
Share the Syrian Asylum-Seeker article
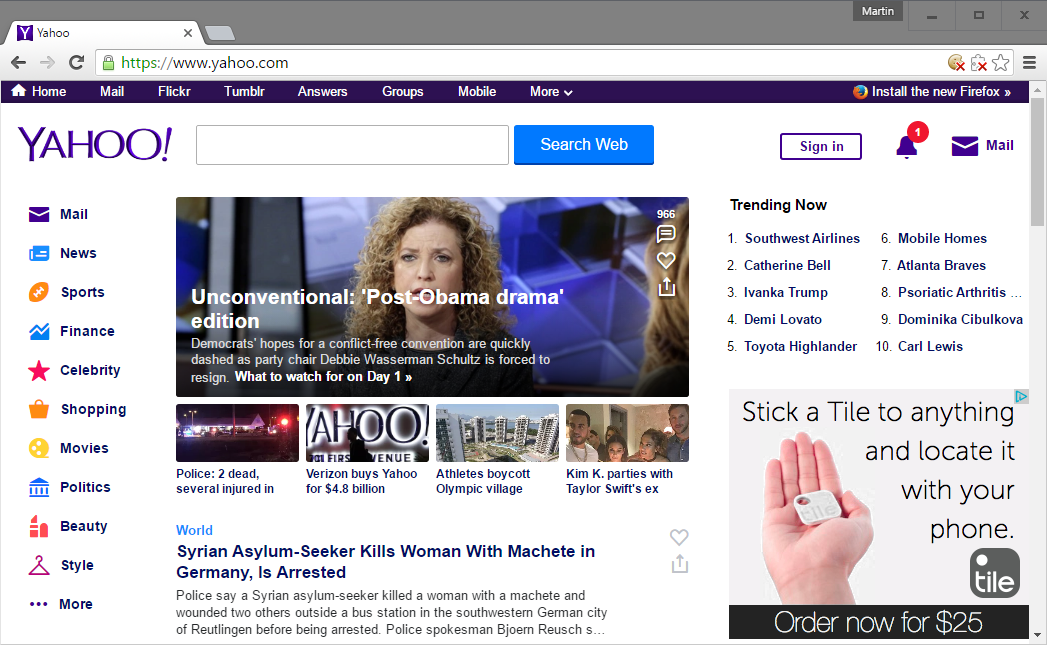680,564
